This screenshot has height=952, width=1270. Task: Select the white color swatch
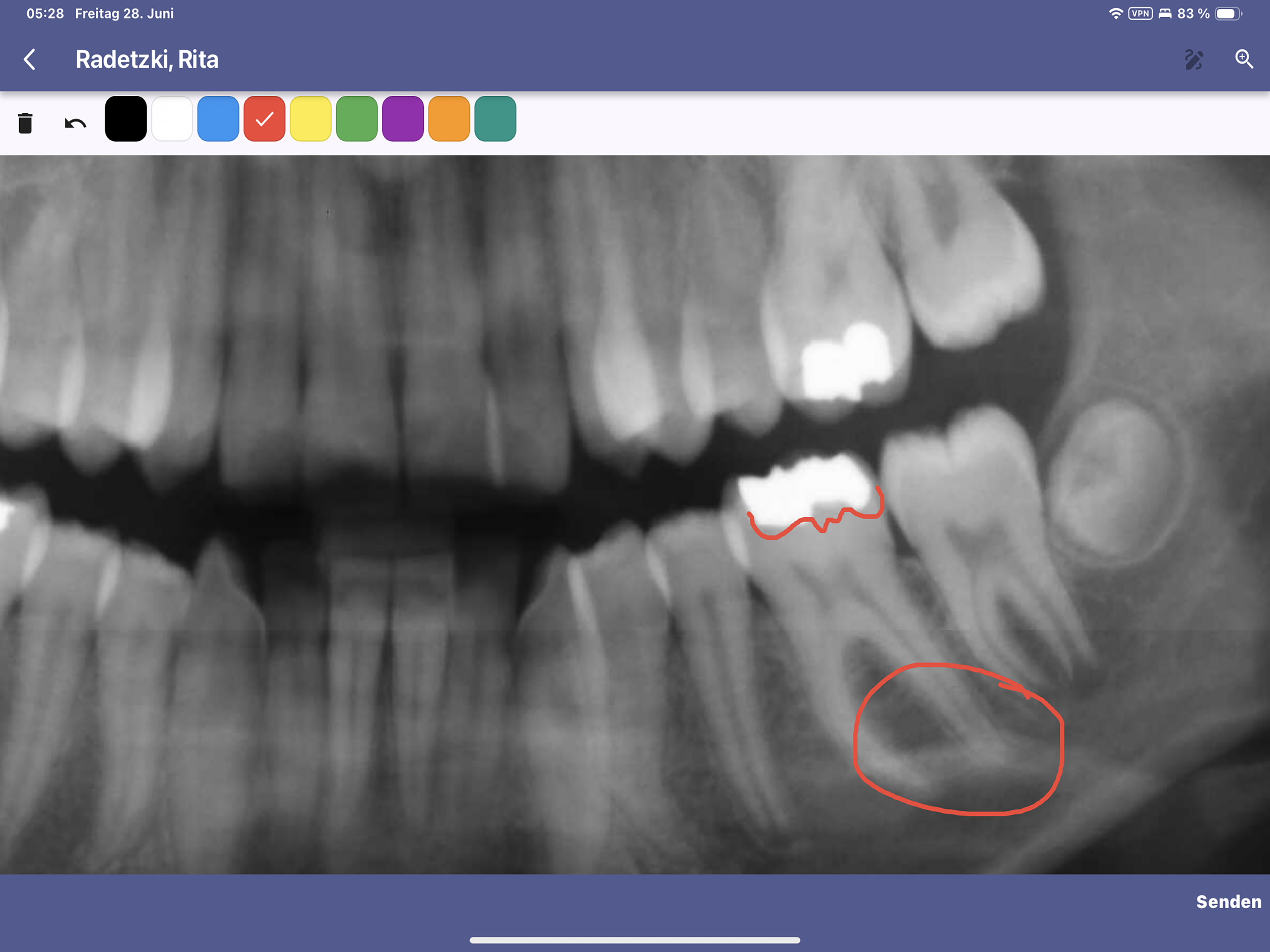pos(172,119)
